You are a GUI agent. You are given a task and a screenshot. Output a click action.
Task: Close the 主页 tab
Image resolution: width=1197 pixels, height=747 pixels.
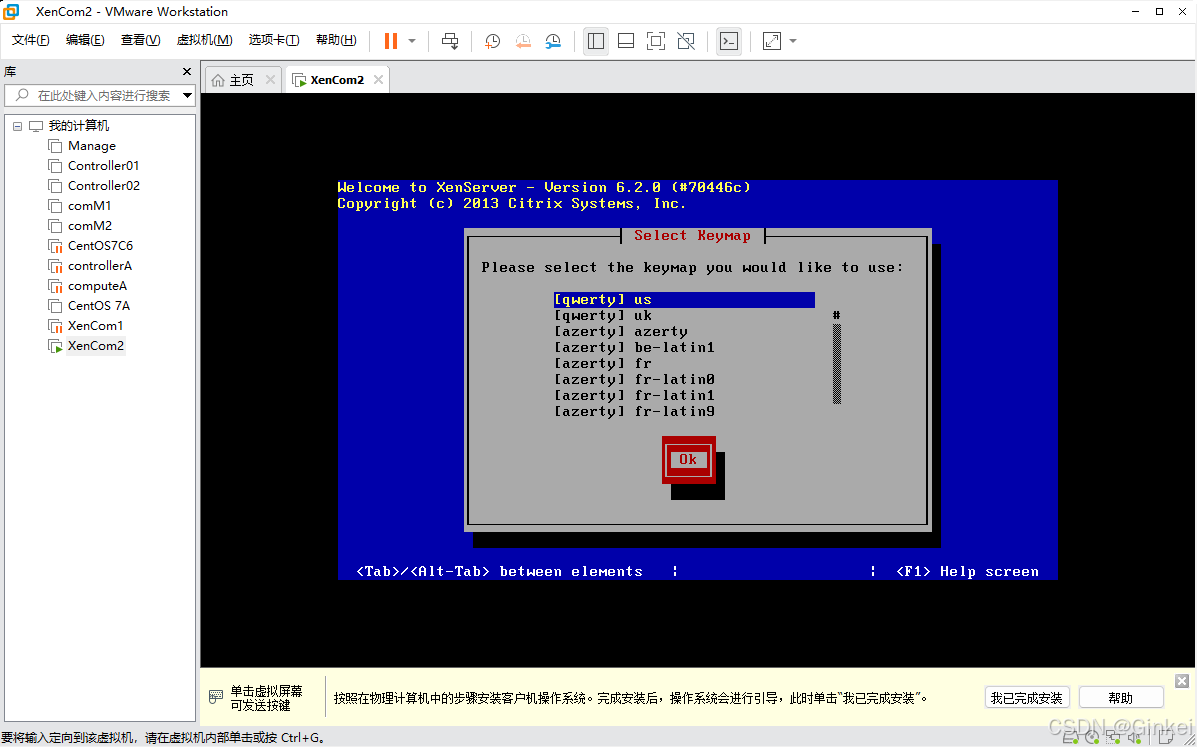click(270, 79)
